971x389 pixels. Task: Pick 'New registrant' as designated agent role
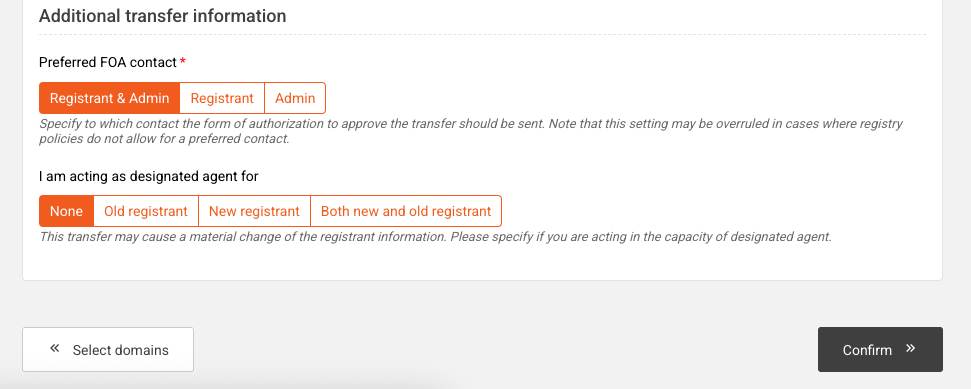(254, 211)
